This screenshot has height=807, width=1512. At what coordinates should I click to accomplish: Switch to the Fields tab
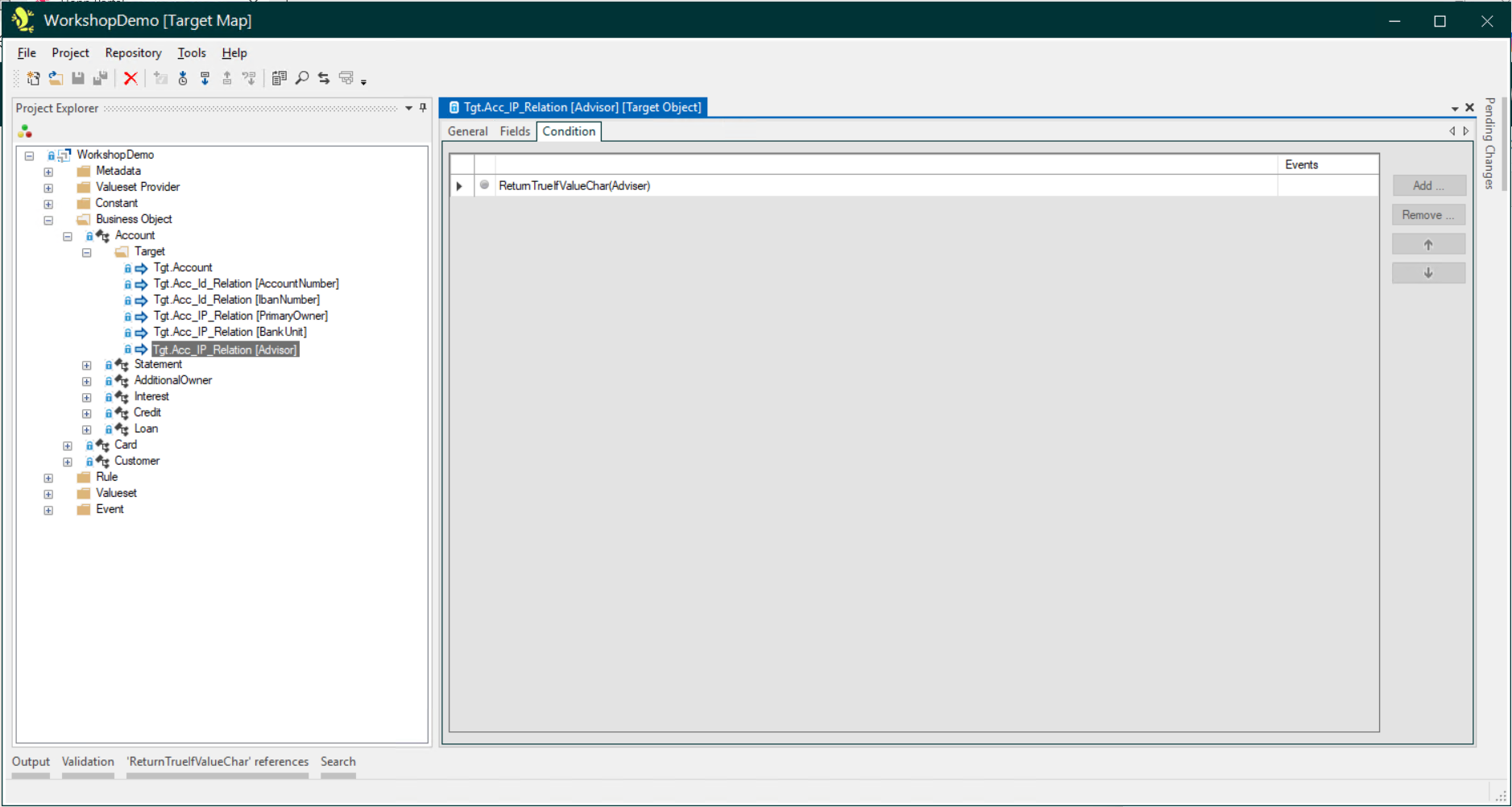point(514,130)
